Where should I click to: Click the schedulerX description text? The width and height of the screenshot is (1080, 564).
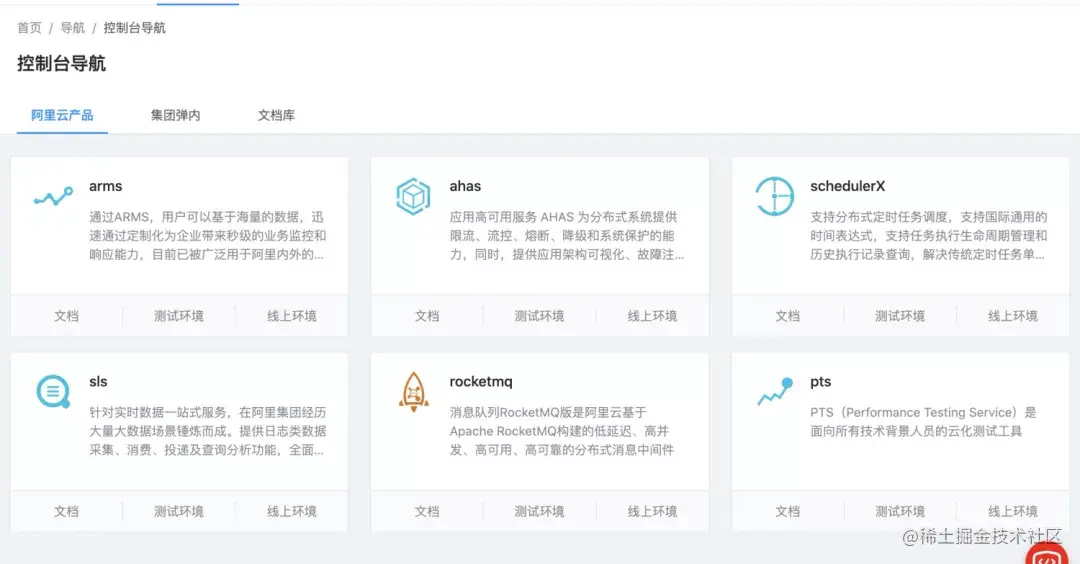tap(928, 236)
